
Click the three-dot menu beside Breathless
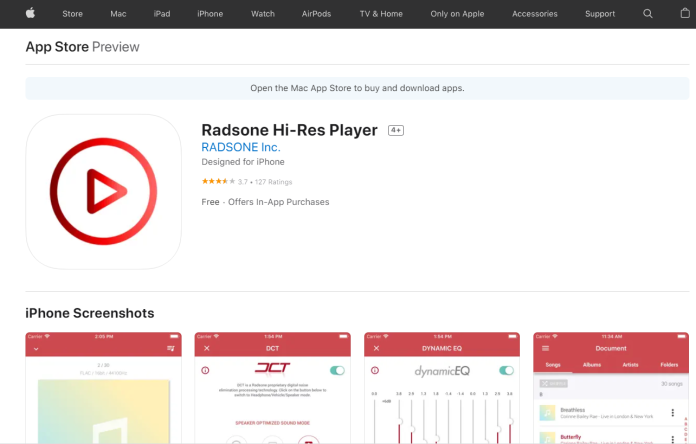coord(672,413)
